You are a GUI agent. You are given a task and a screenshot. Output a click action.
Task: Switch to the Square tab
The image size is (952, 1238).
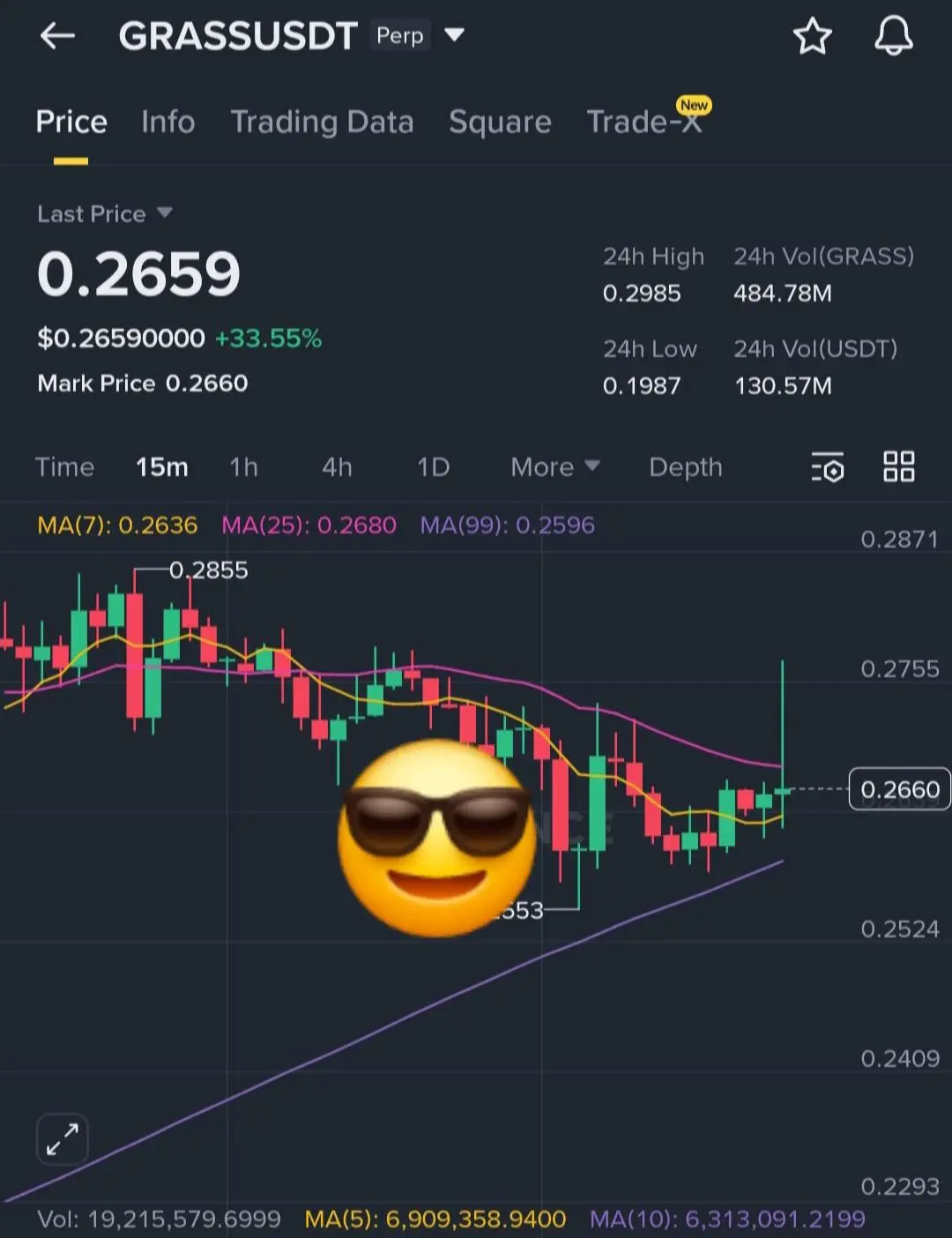(x=500, y=122)
